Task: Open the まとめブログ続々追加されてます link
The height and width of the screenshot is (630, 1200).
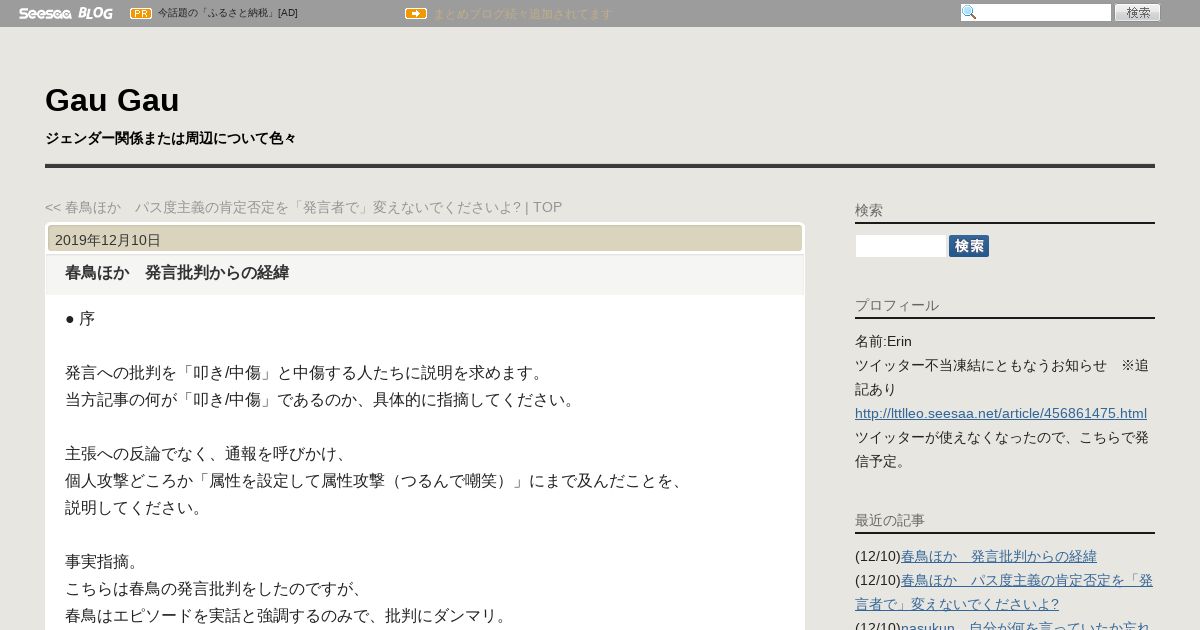Action: point(522,14)
